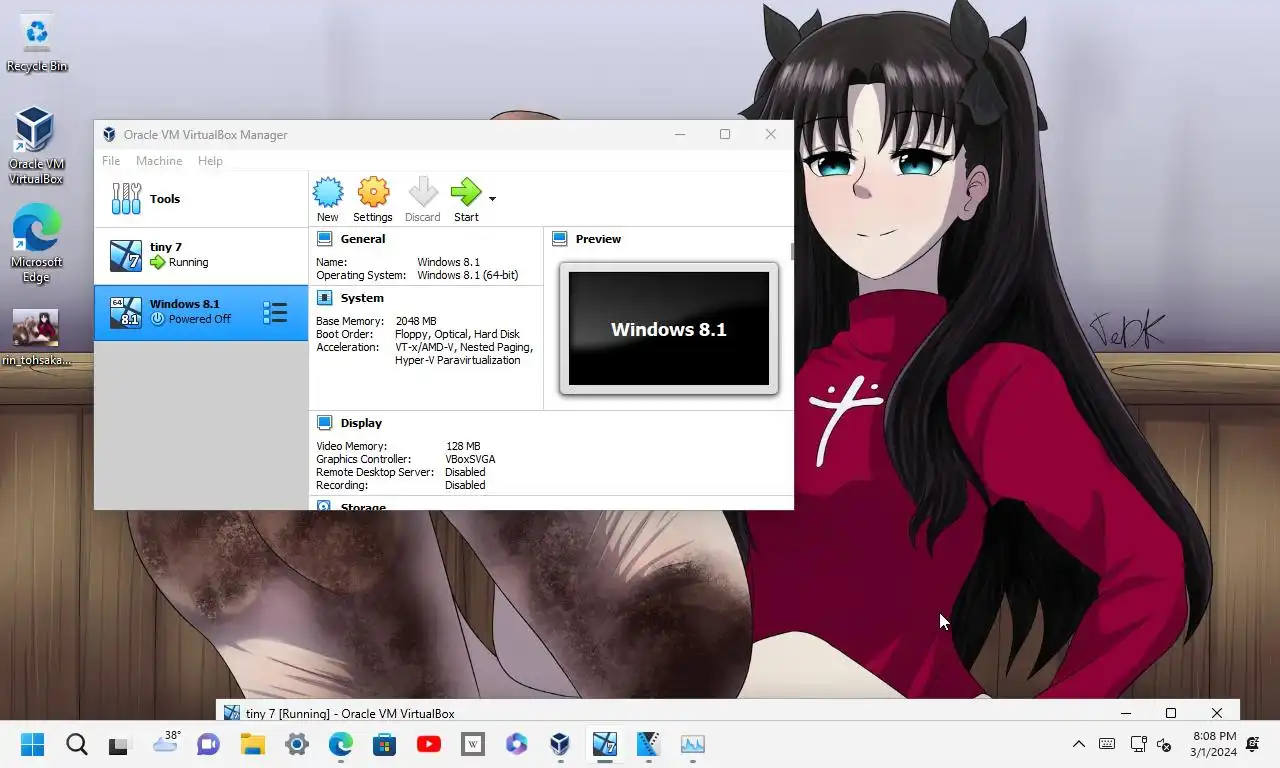Open File Explorer from the taskbar

coord(252,744)
